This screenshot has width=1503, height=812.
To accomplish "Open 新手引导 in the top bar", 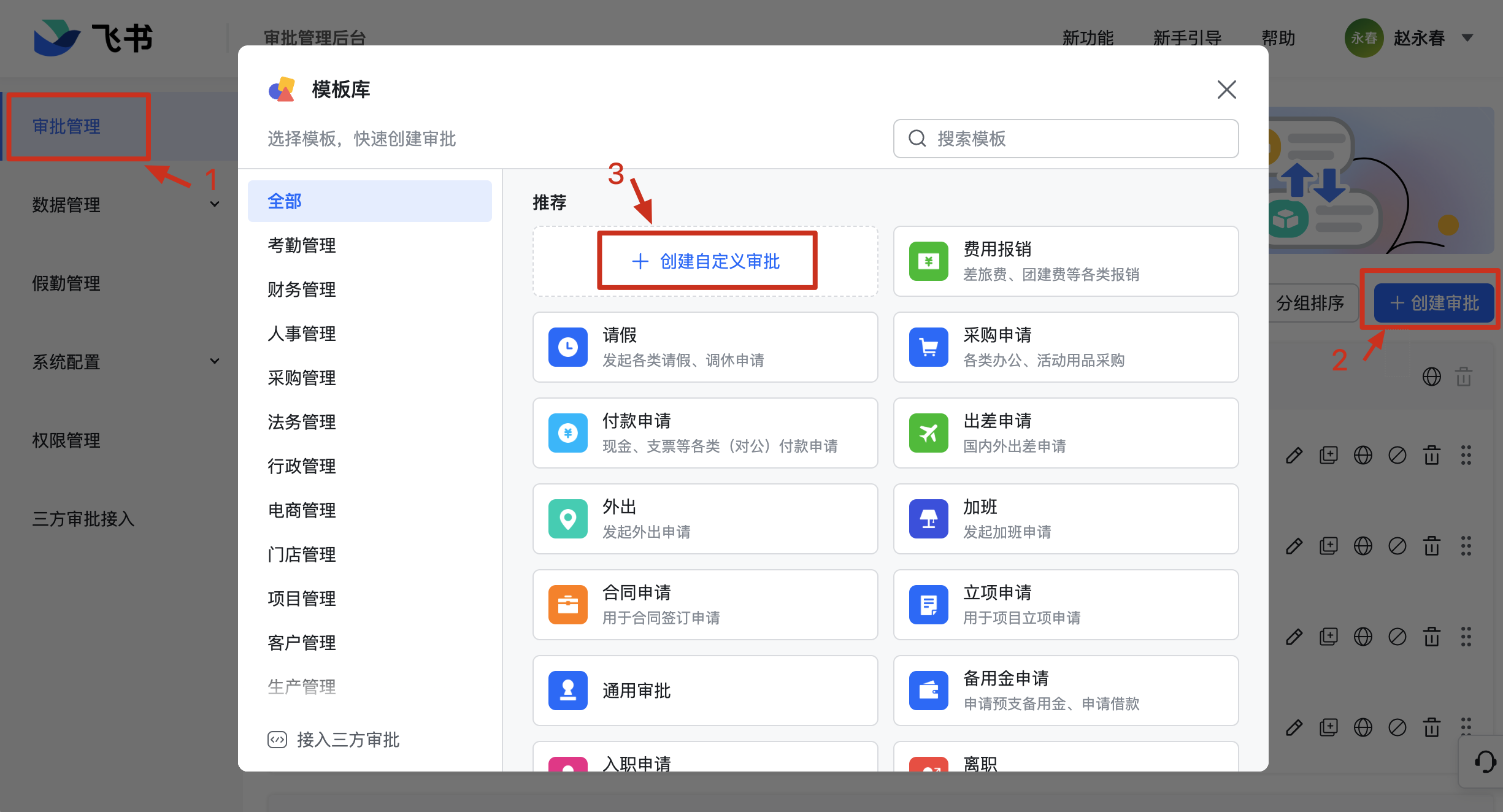I will click(1187, 38).
